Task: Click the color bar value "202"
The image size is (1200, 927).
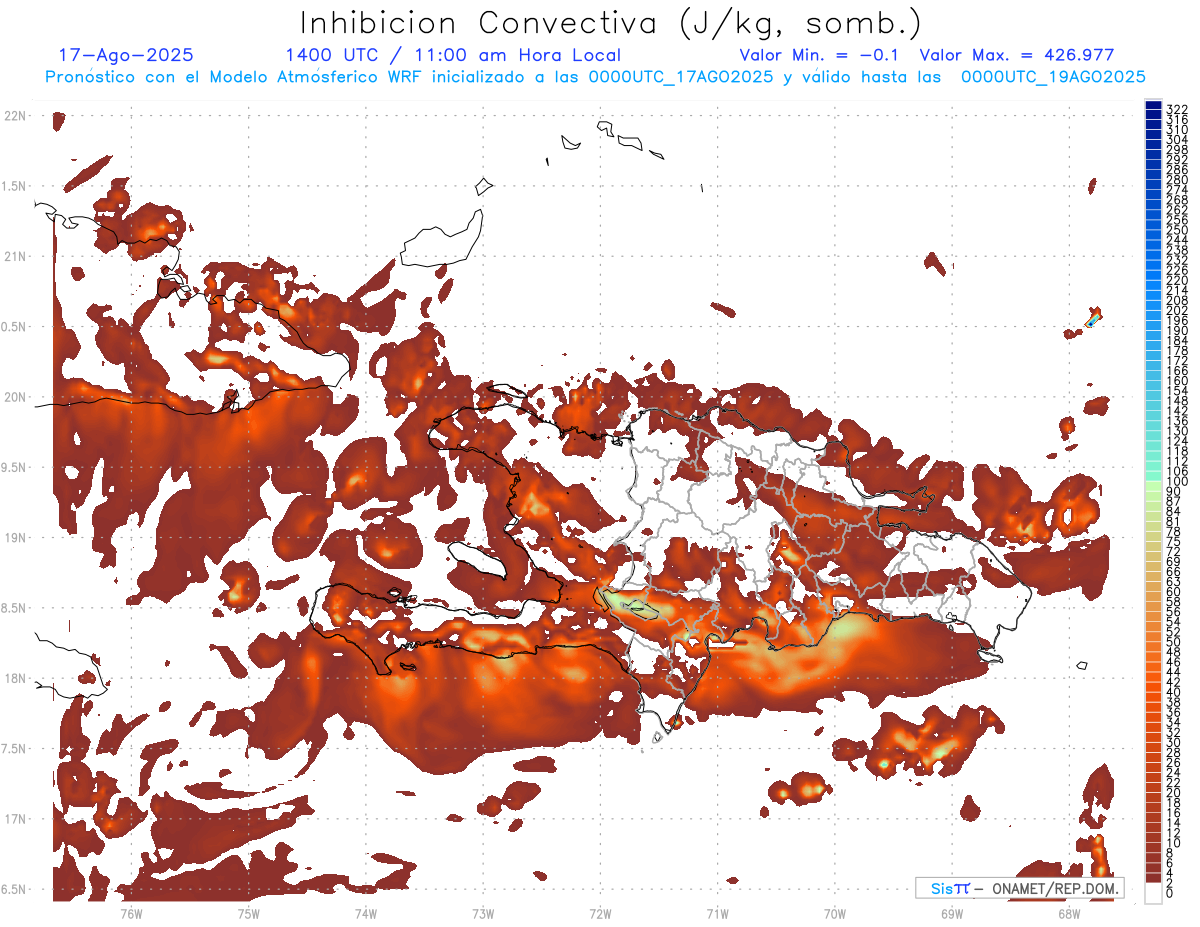Action: [x=1177, y=310]
